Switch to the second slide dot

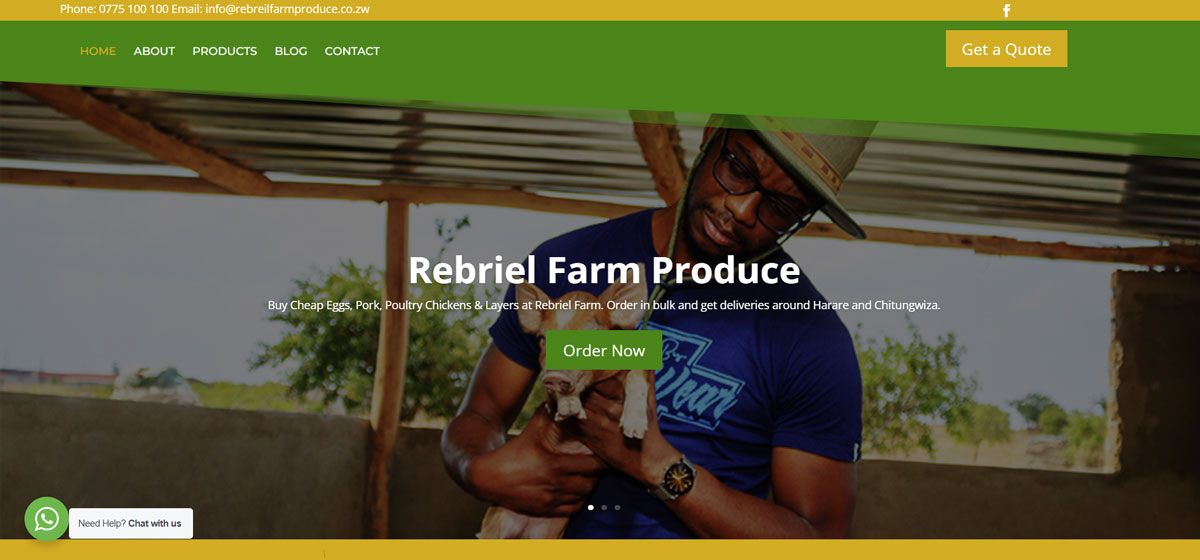(604, 507)
